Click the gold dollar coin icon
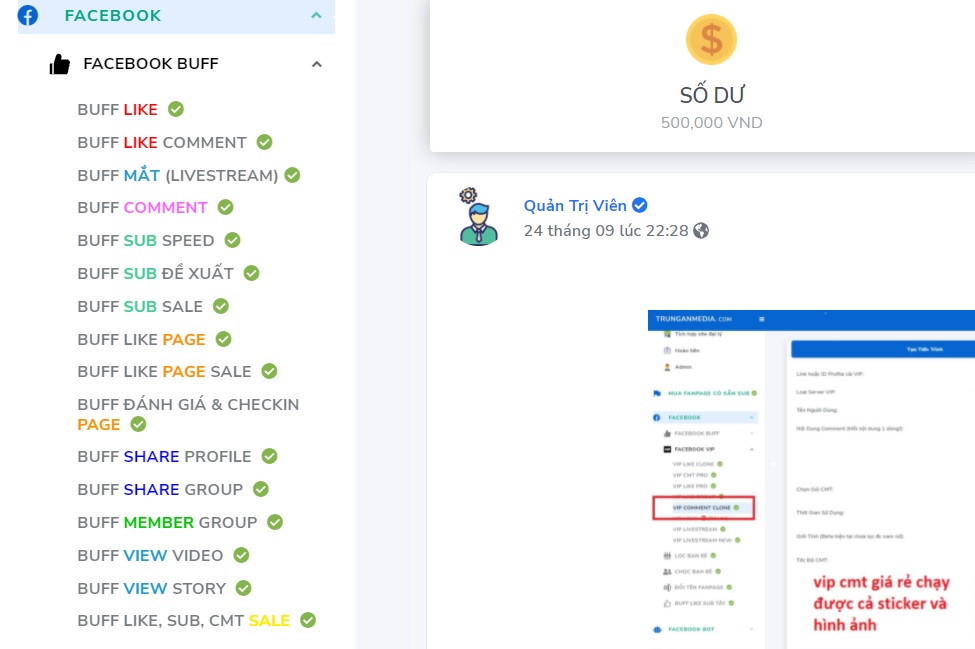 [x=711, y=40]
